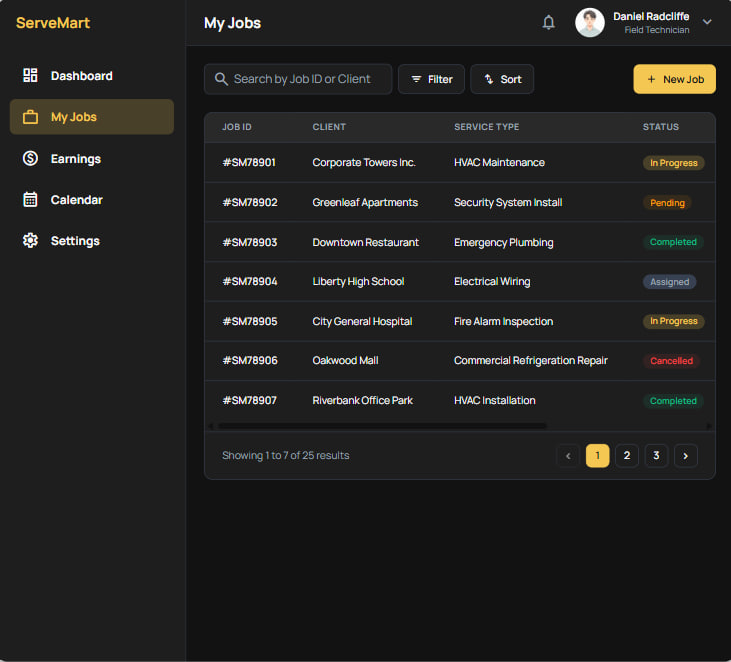Click the Dashboard grid icon
731x662 pixels.
(30, 75)
